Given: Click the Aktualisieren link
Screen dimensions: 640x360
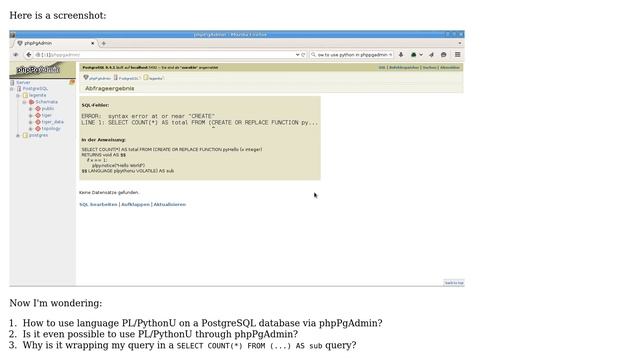Looking at the screenshot, I should click(169, 204).
